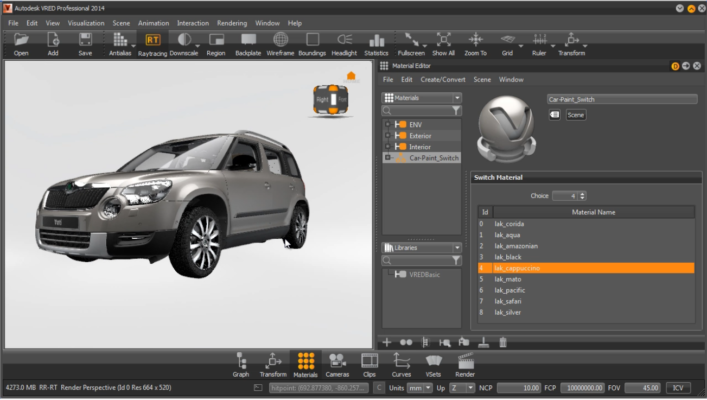Toggle Raytracing with the RT icon
Viewport: 707px width, 400px height.
click(x=152, y=44)
